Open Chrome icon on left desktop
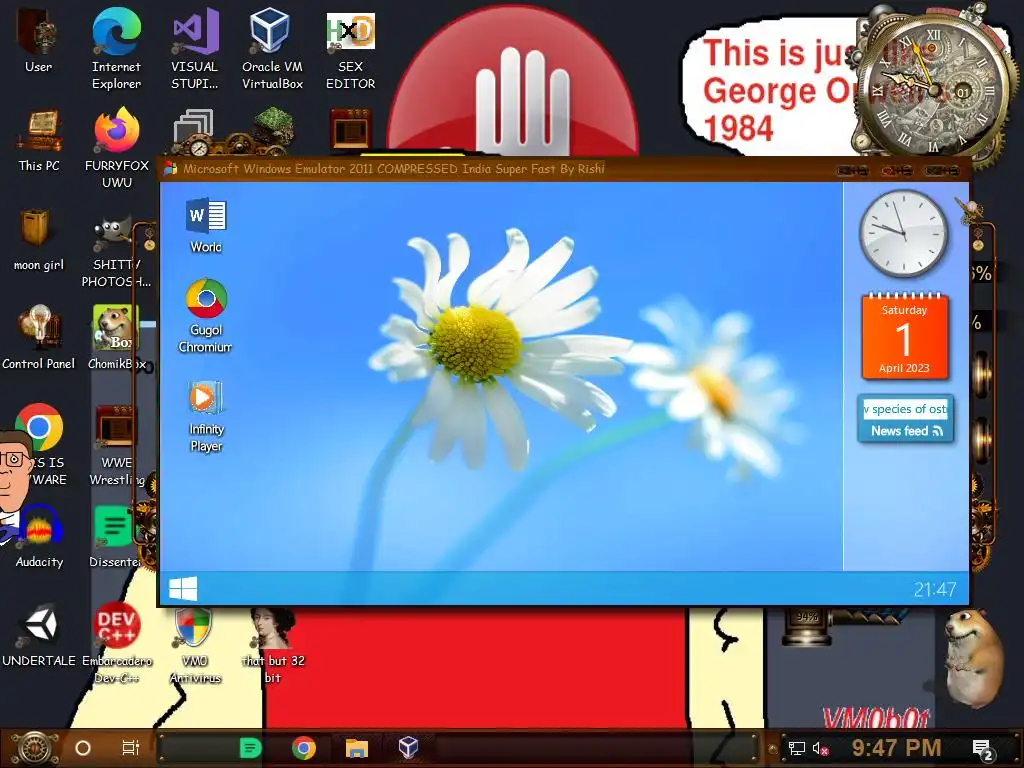1024x768 pixels. (x=39, y=427)
